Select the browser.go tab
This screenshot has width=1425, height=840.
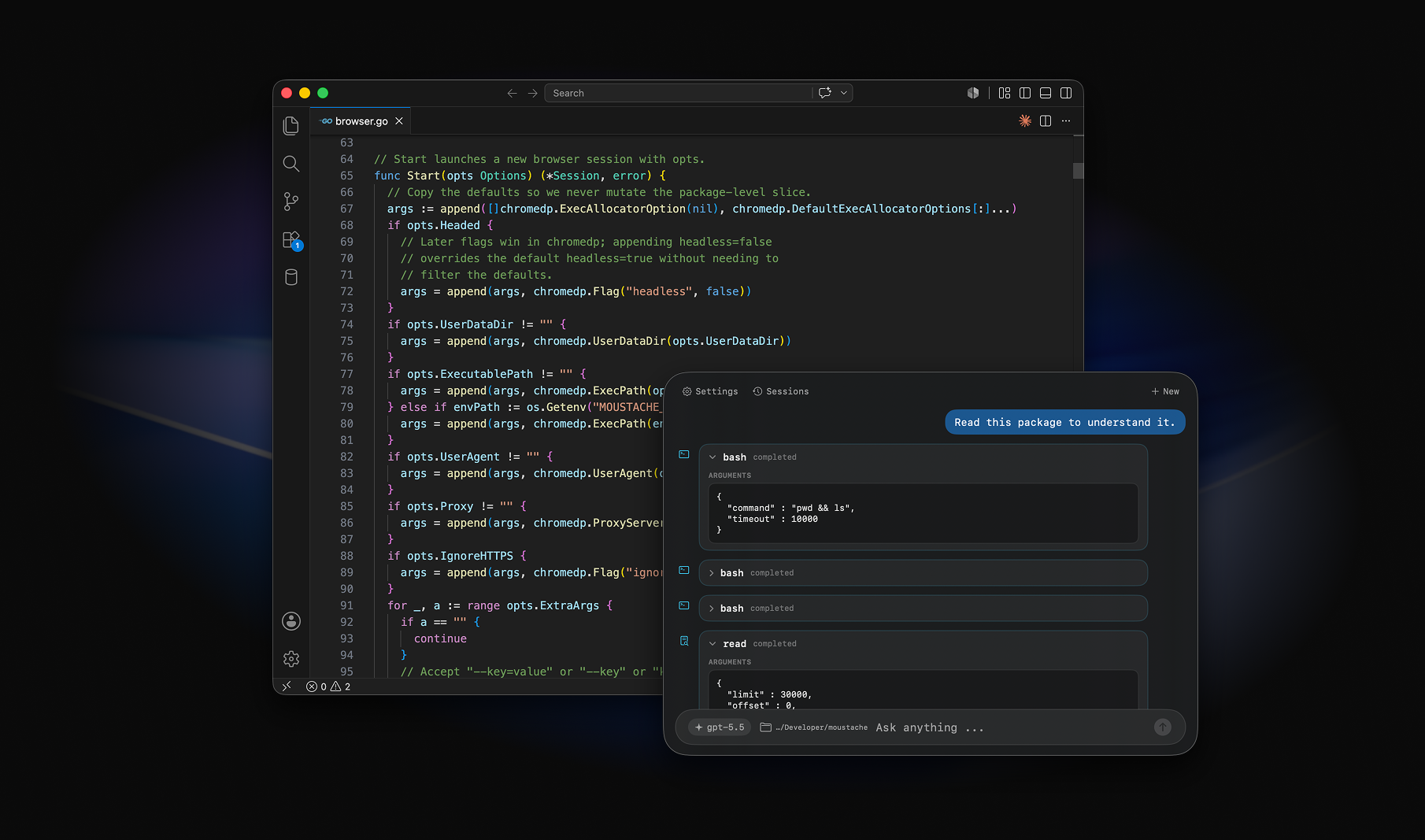coord(361,121)
